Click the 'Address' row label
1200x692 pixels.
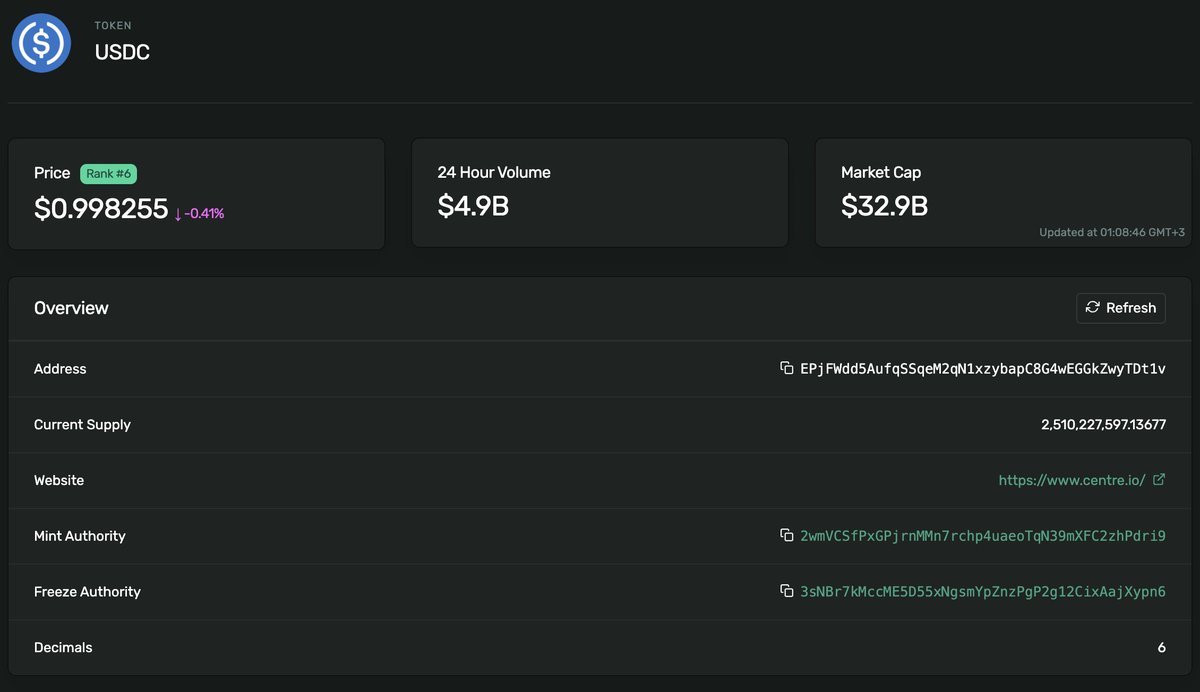click(60, 369)
